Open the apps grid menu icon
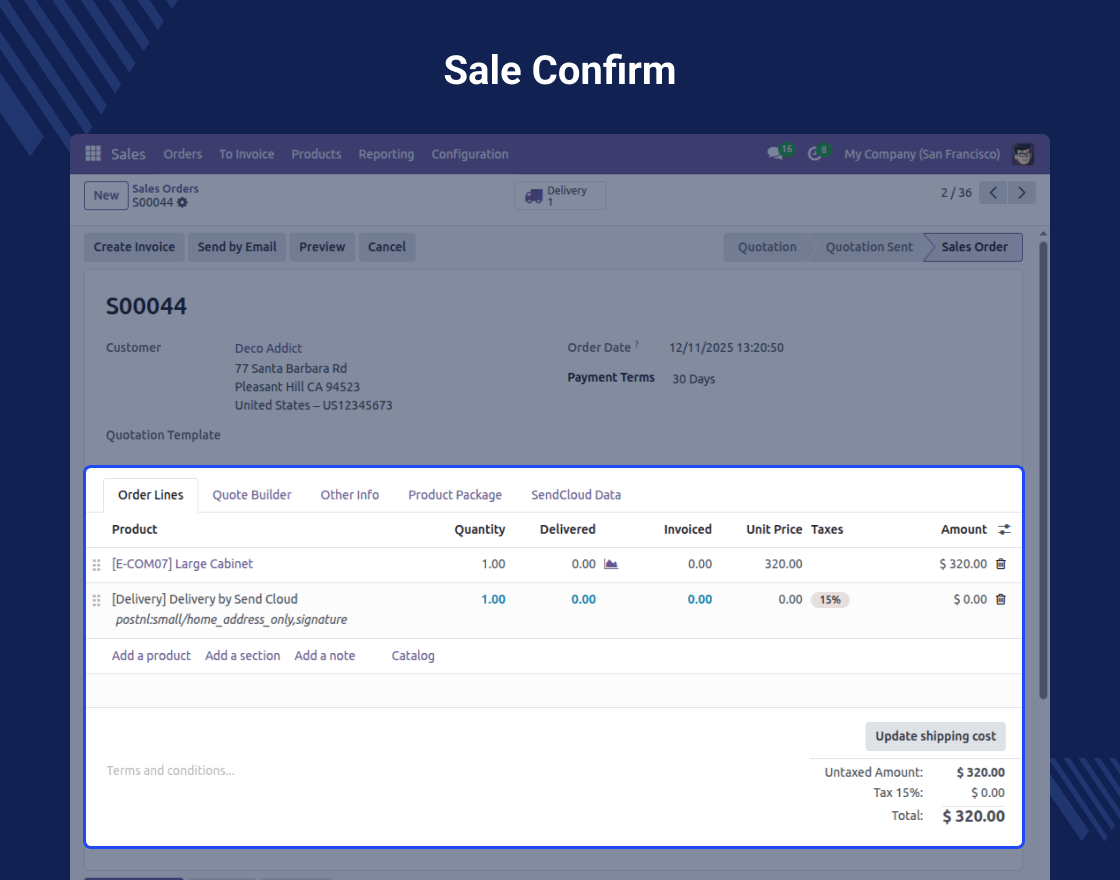 93,154
